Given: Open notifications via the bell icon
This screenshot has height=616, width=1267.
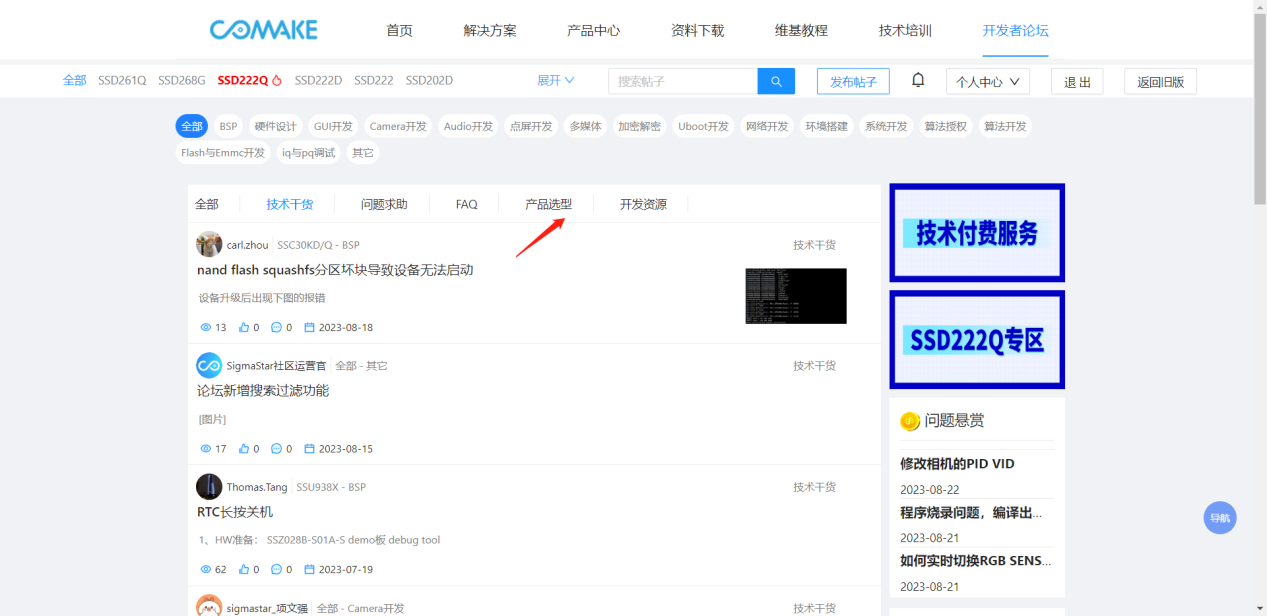Looking at the screenshot, I should coord(918,80).
